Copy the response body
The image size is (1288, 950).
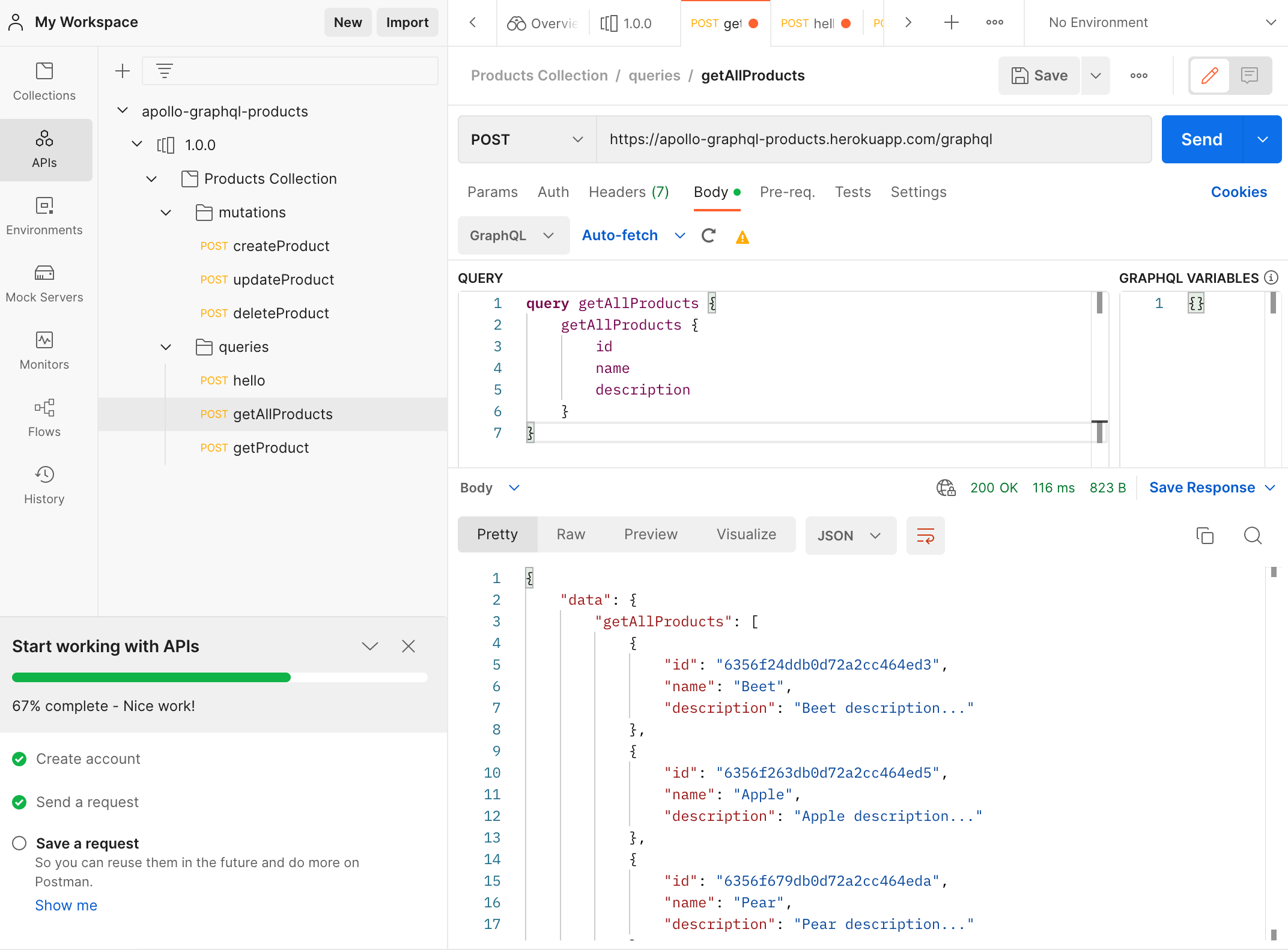(x=1205, y=536)
